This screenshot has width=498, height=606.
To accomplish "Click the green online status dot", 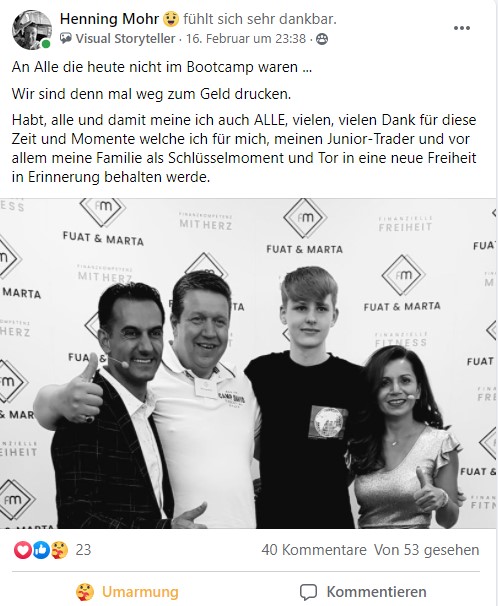I will pyautogui.click(x=46, y=44).
